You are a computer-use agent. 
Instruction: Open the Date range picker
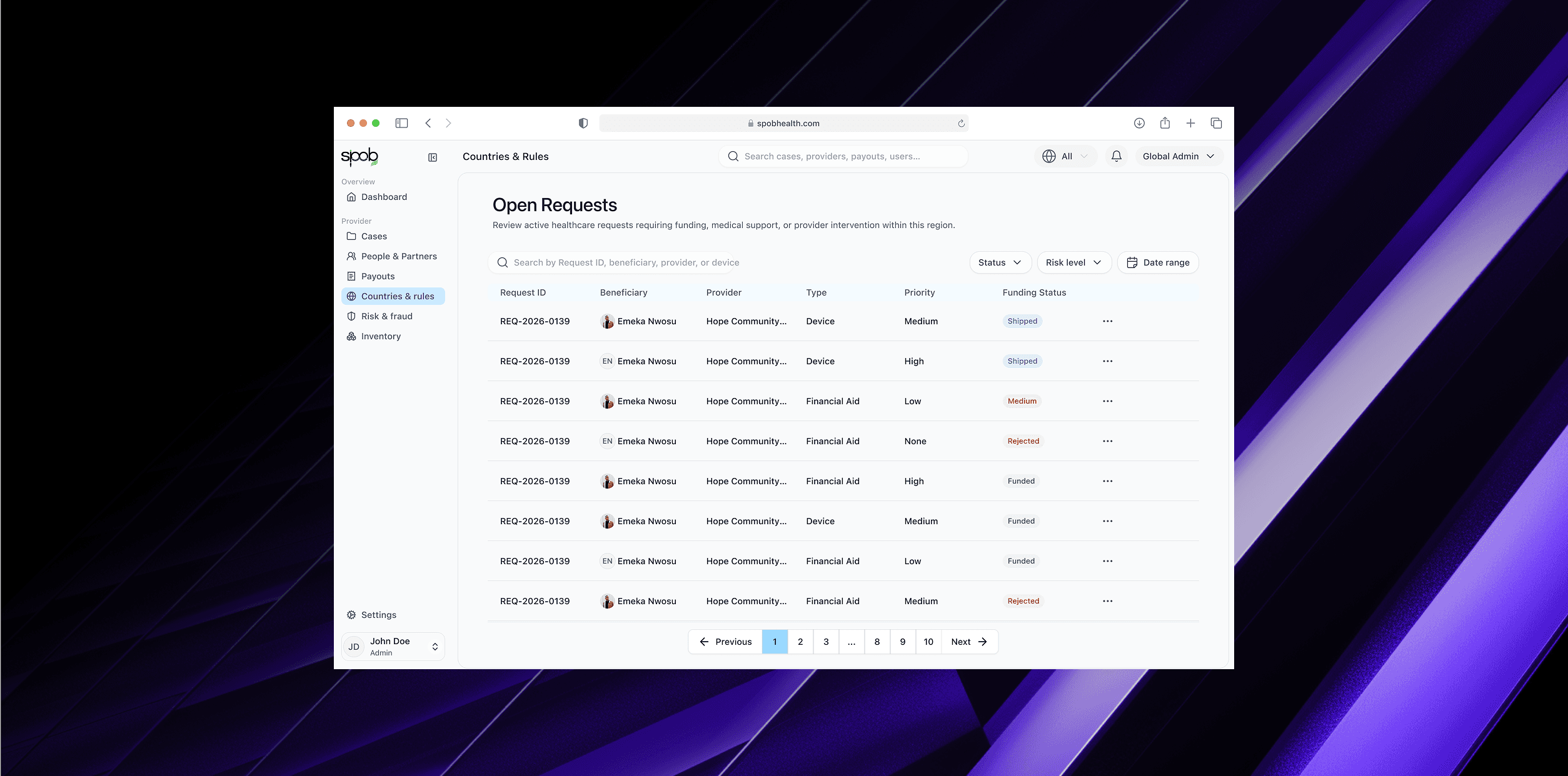[x=1158, y=262]
